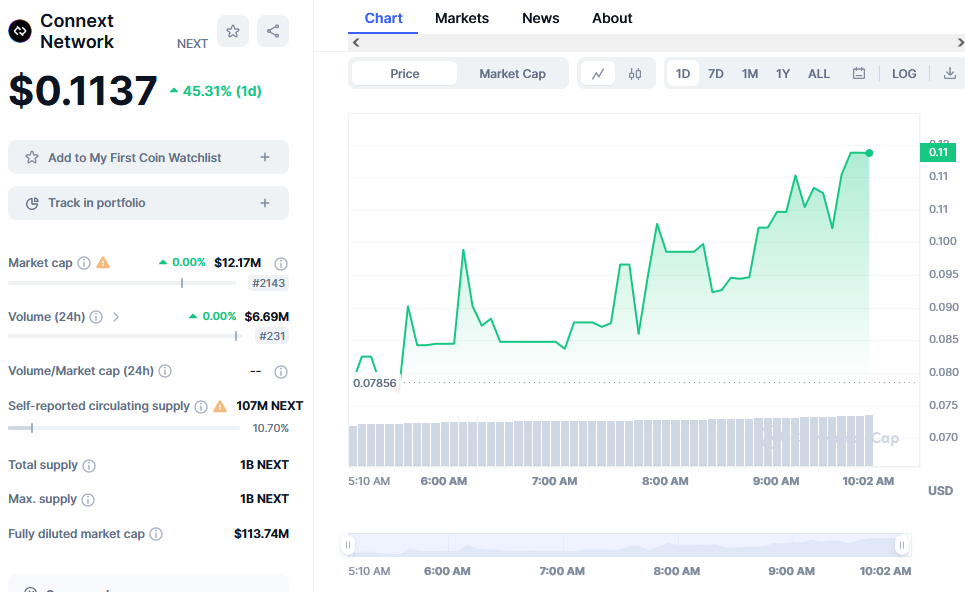Click the volume rank position bar
Image resolution: width=965 pixels, height=592 pixels.
click(x=126, y=336)
